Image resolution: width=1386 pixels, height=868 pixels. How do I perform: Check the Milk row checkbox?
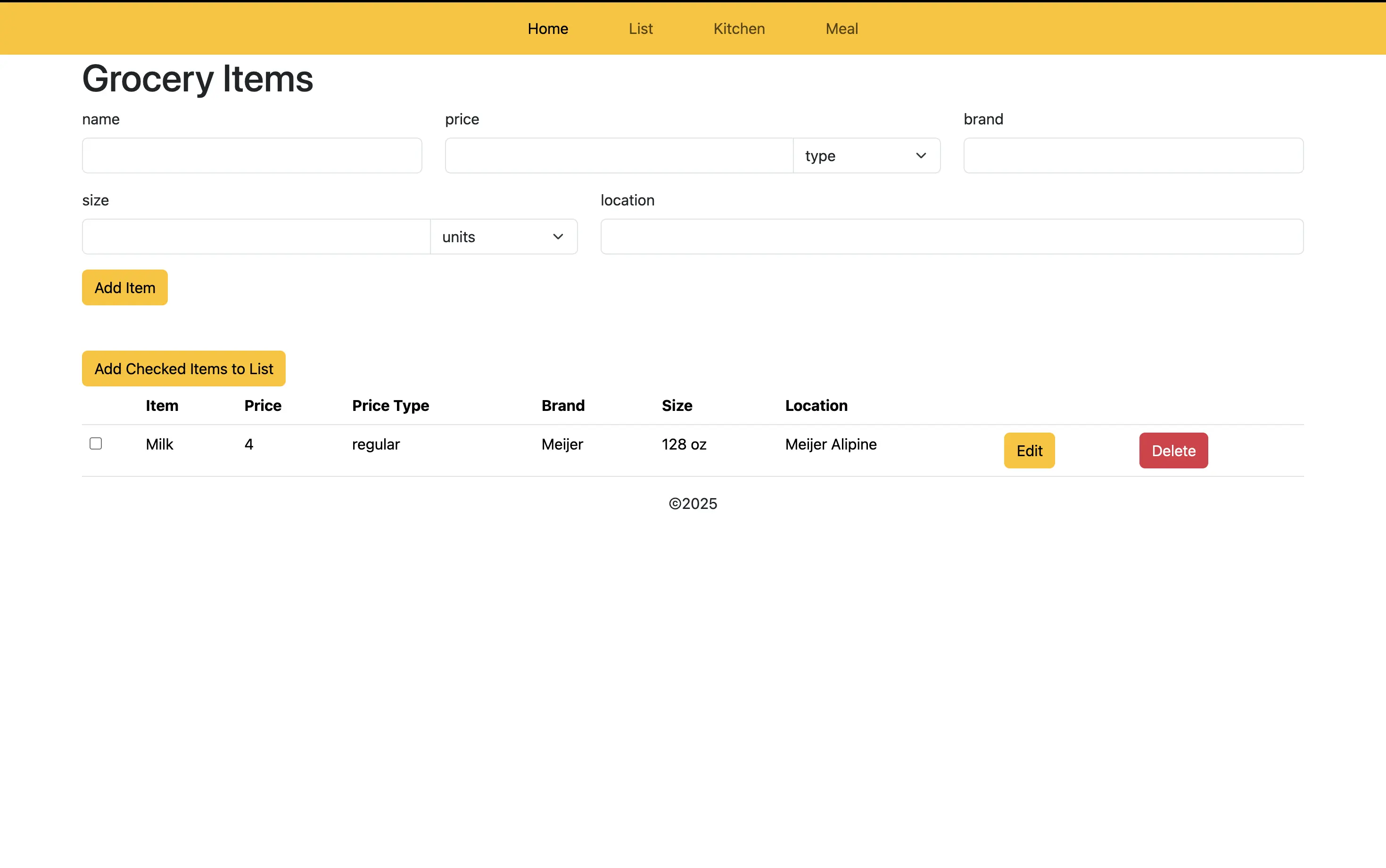click(x=96, y=444)
